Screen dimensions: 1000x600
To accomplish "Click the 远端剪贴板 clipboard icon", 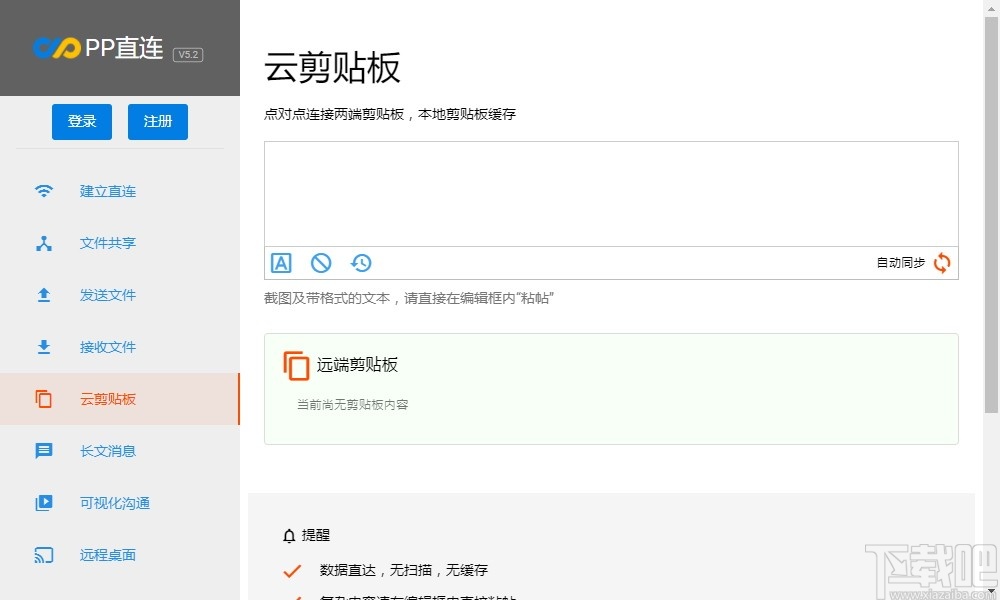I will pyautogui.click(x=295, y=365).
